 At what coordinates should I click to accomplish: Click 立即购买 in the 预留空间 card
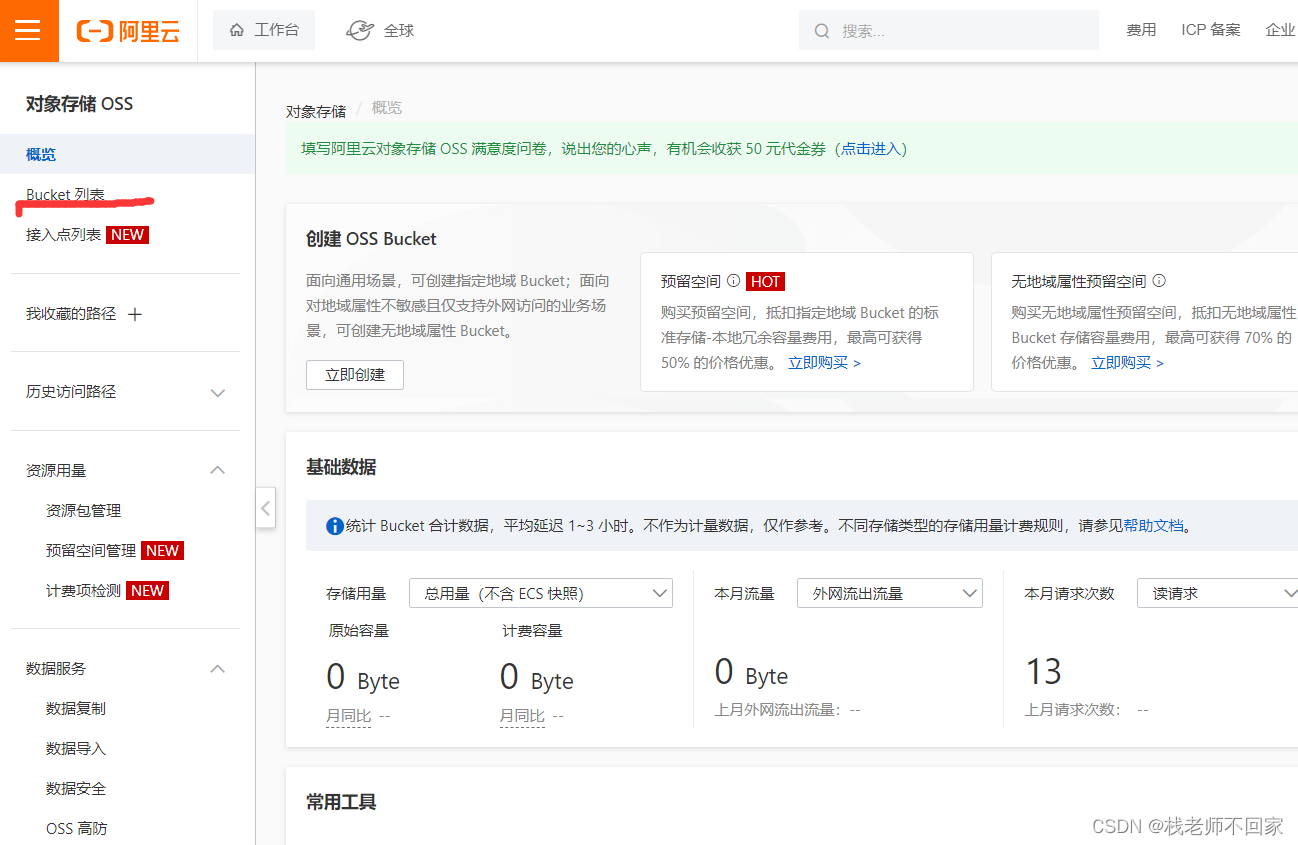[824, 363]
